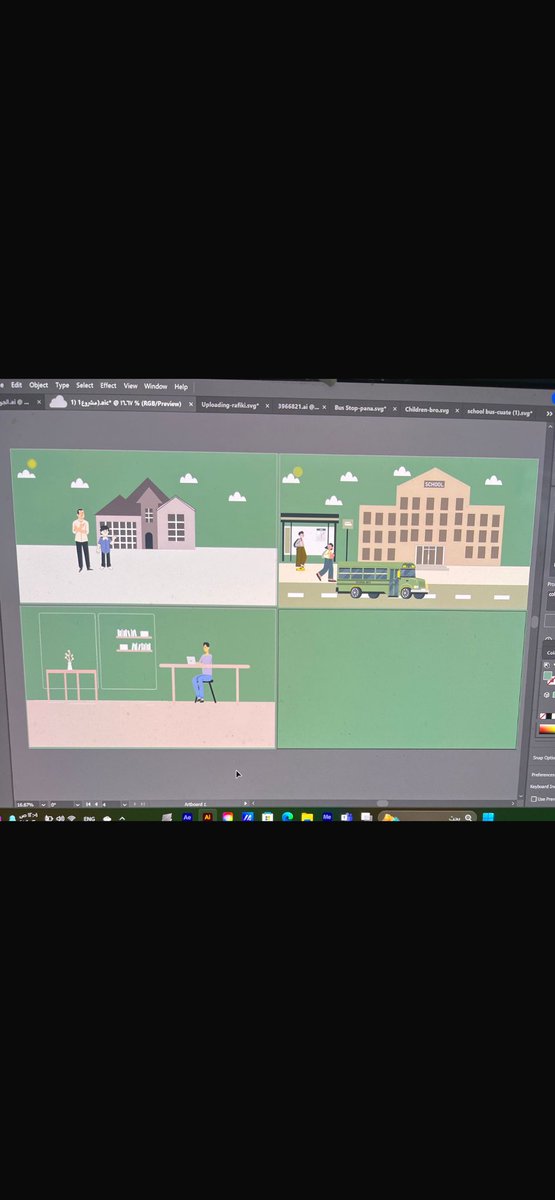Switch to Bus Stop-pana.svg document tab

(359, 408)
